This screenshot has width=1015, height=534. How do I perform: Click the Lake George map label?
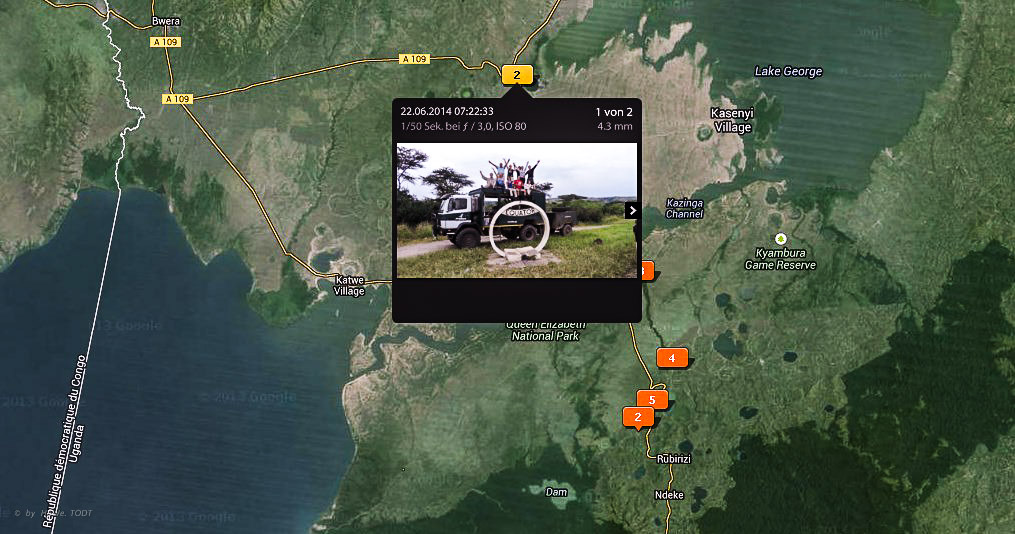click(x=788, y=71)
